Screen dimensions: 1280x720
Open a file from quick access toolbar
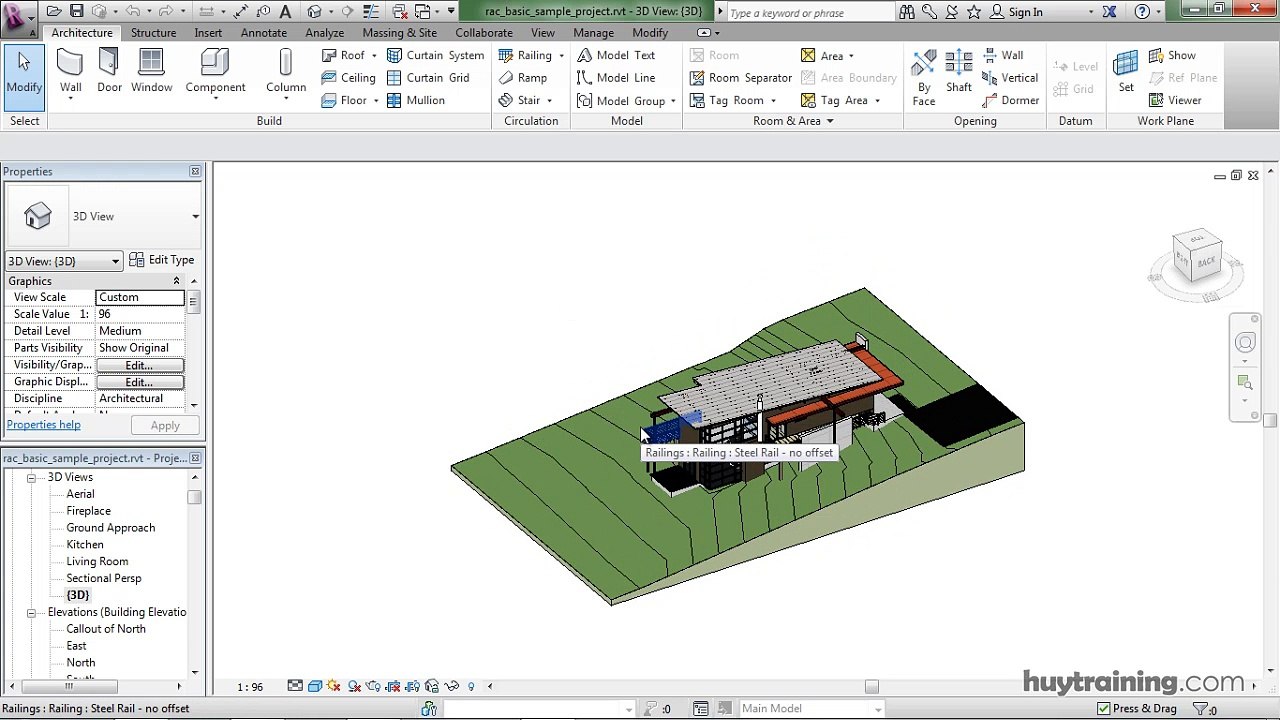tap(54, 12)
